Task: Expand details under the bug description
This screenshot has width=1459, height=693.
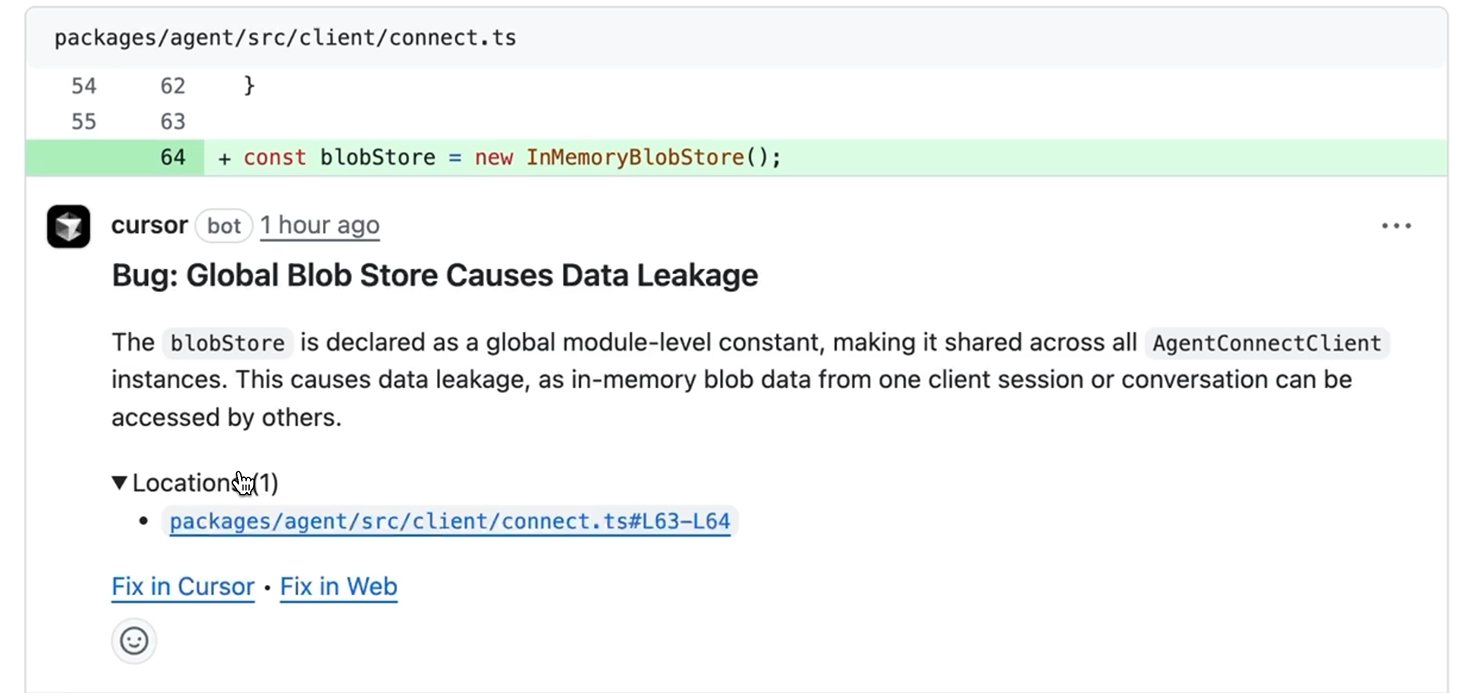Action: 194,482
